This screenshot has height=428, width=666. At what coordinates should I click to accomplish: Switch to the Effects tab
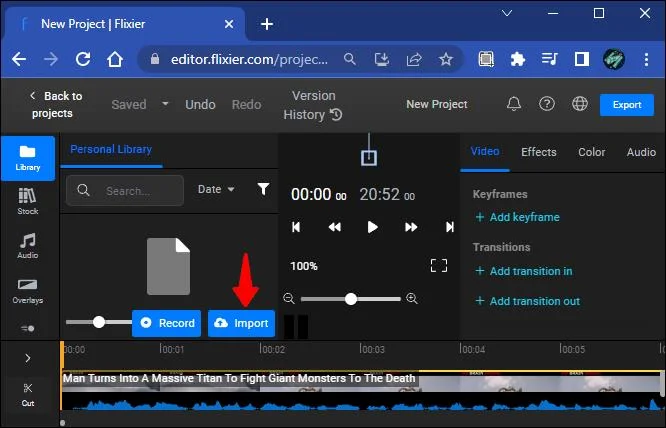tap(539, 152)
